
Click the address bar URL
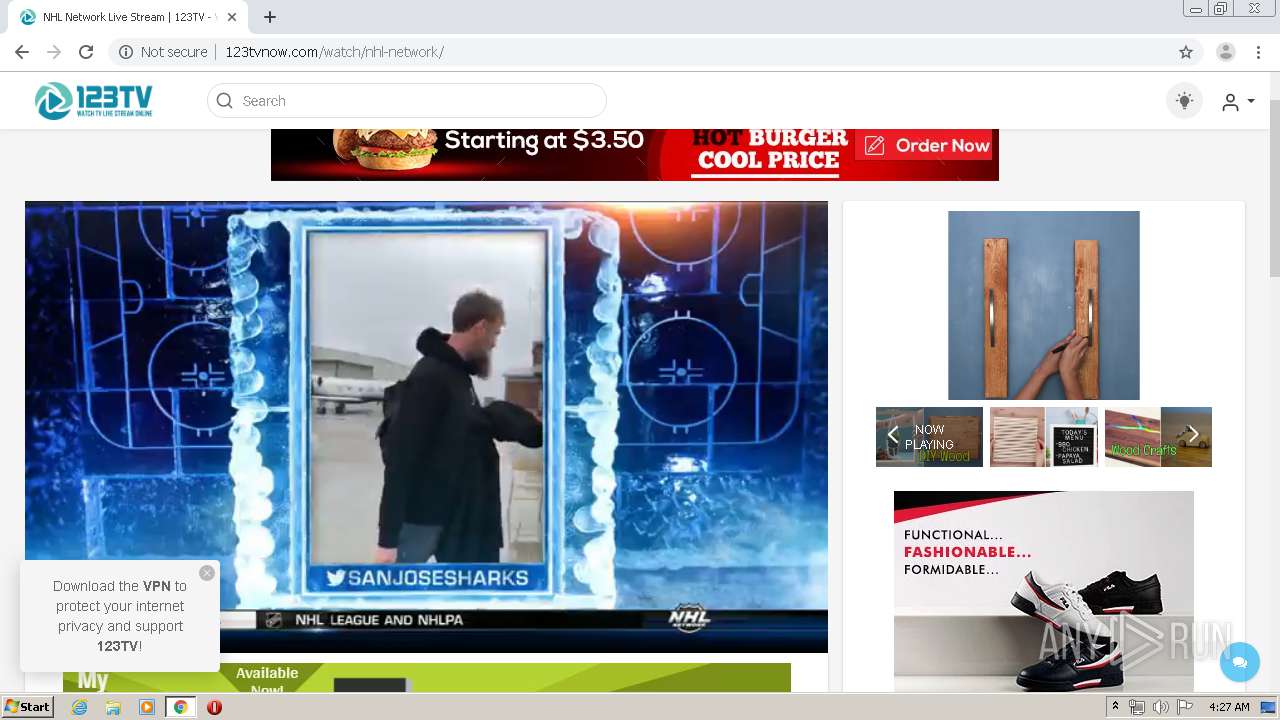(335, 52)
